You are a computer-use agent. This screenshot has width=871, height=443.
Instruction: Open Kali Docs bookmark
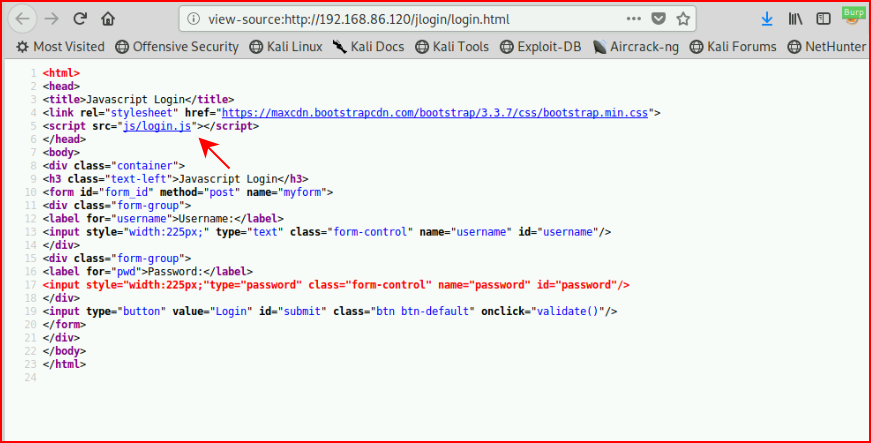pyautogui.click(x=369, y=47)
